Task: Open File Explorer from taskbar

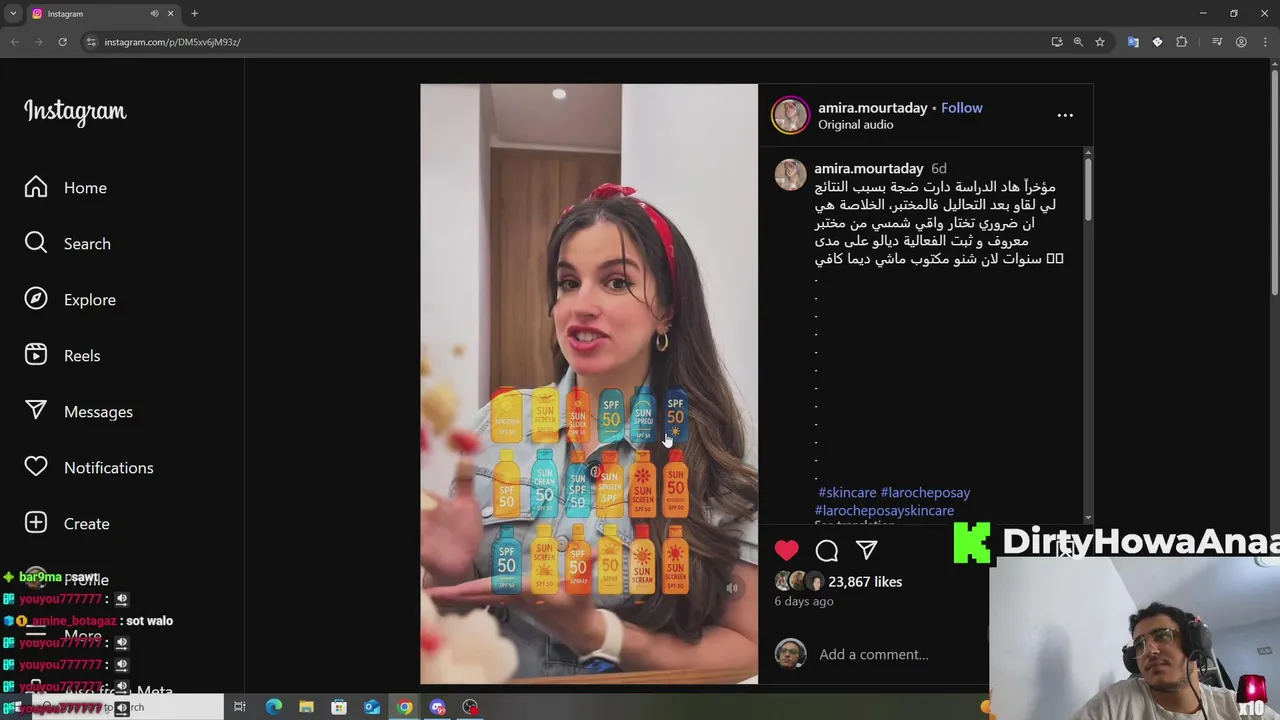Action: [x=306, y=707]
